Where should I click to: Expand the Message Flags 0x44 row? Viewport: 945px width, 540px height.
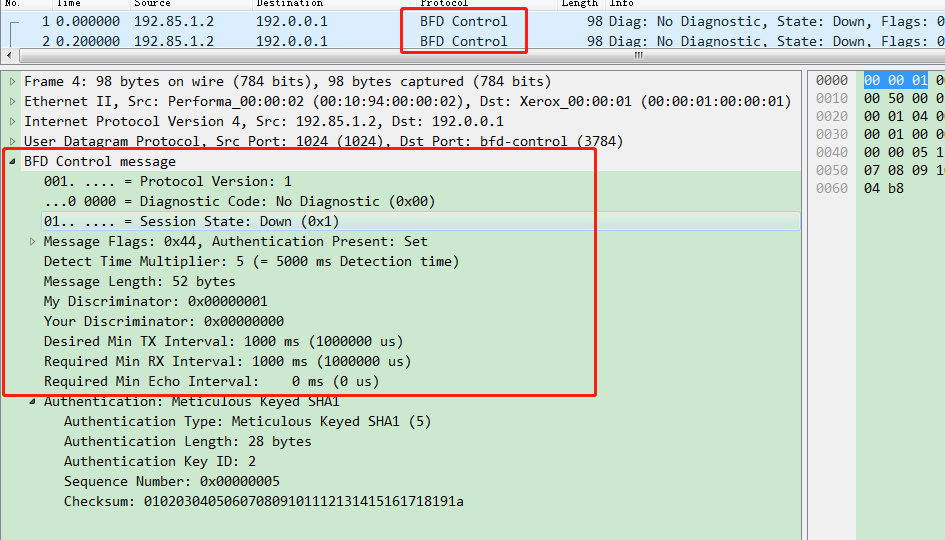pos(33,242)
